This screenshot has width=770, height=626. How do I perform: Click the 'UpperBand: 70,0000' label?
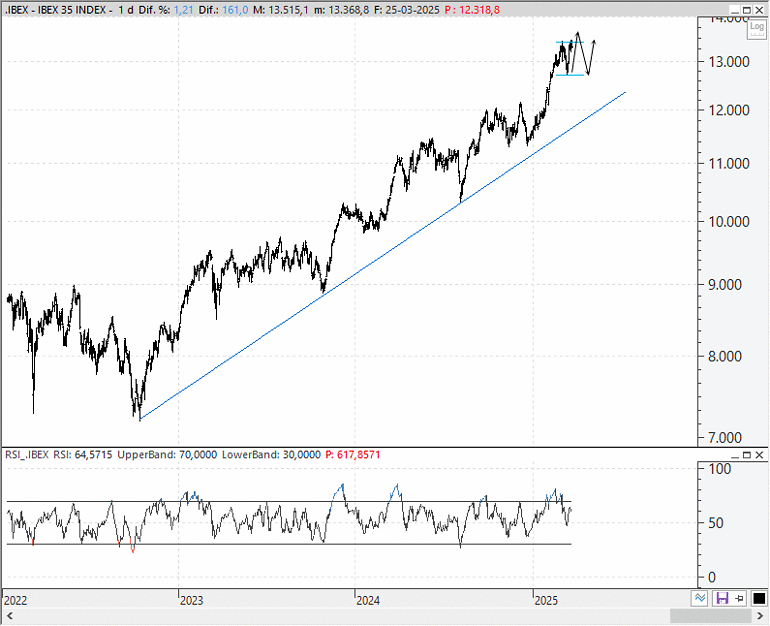click(167, 455)
